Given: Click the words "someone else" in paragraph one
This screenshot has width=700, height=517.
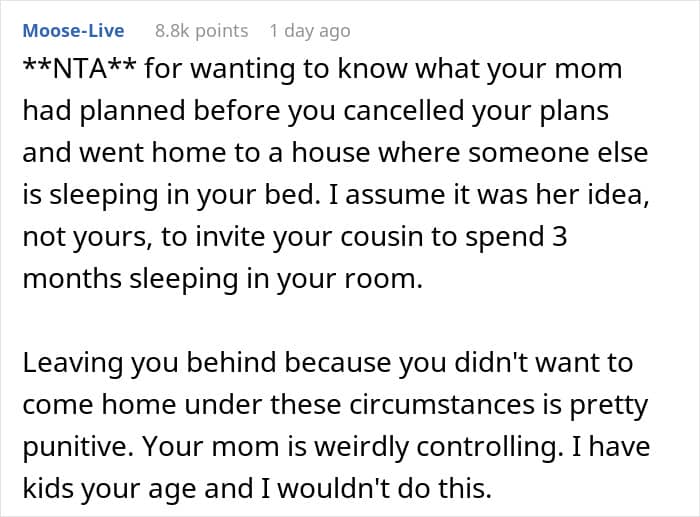Looking at the screenshot, I should pyautogui.click(x=558, y=153).
